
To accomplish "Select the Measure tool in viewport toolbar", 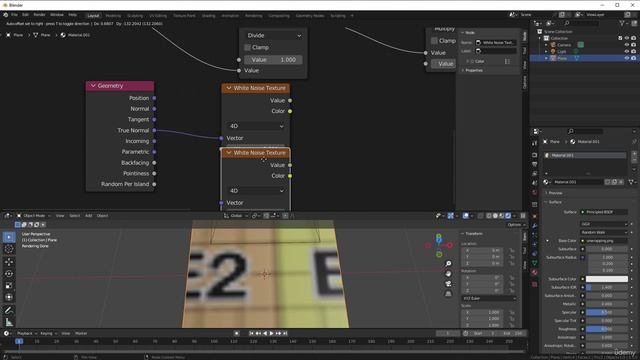I will click(x=9, y=322).
